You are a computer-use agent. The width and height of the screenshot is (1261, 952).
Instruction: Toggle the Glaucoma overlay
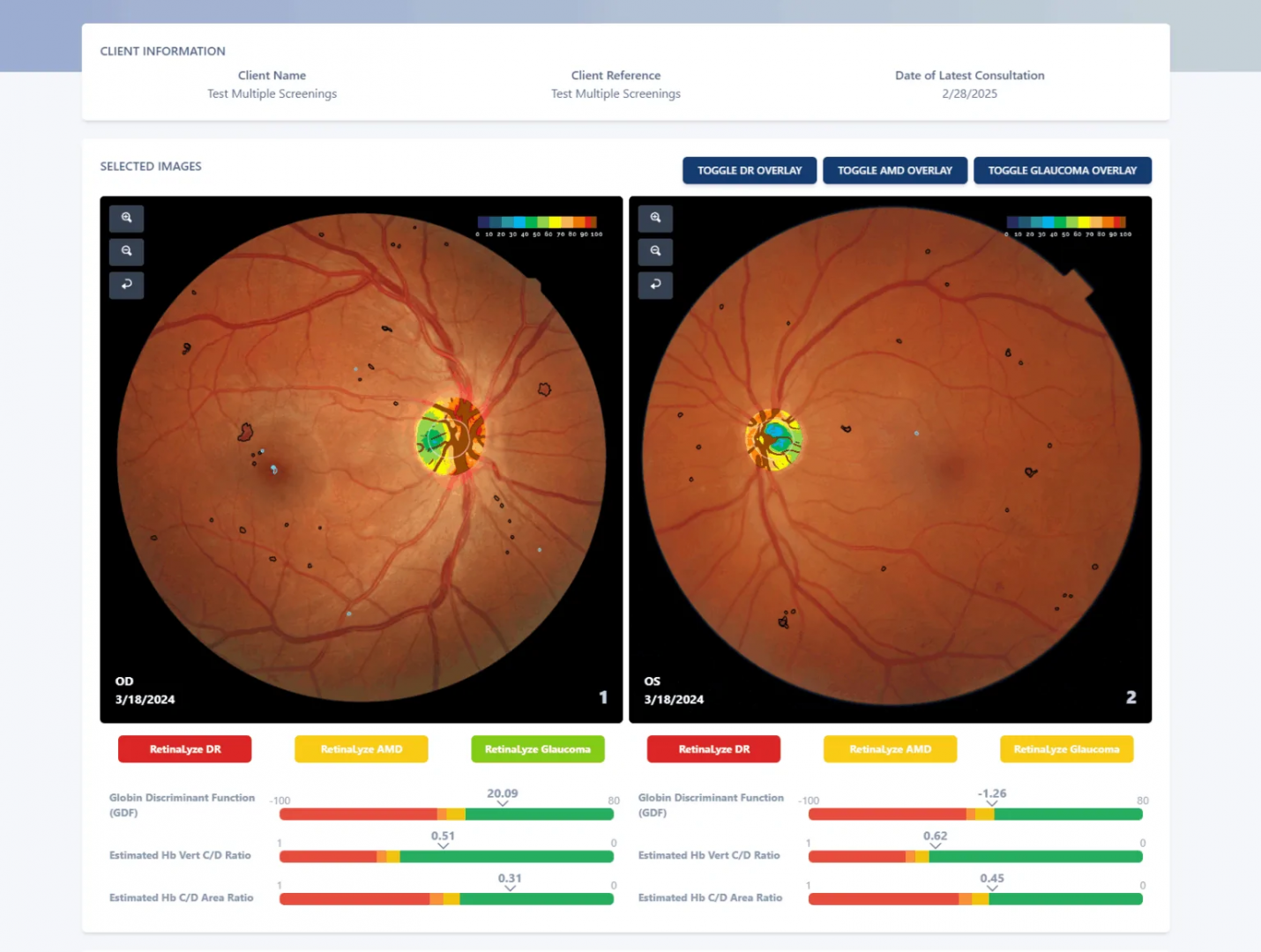coord(1062,170)
